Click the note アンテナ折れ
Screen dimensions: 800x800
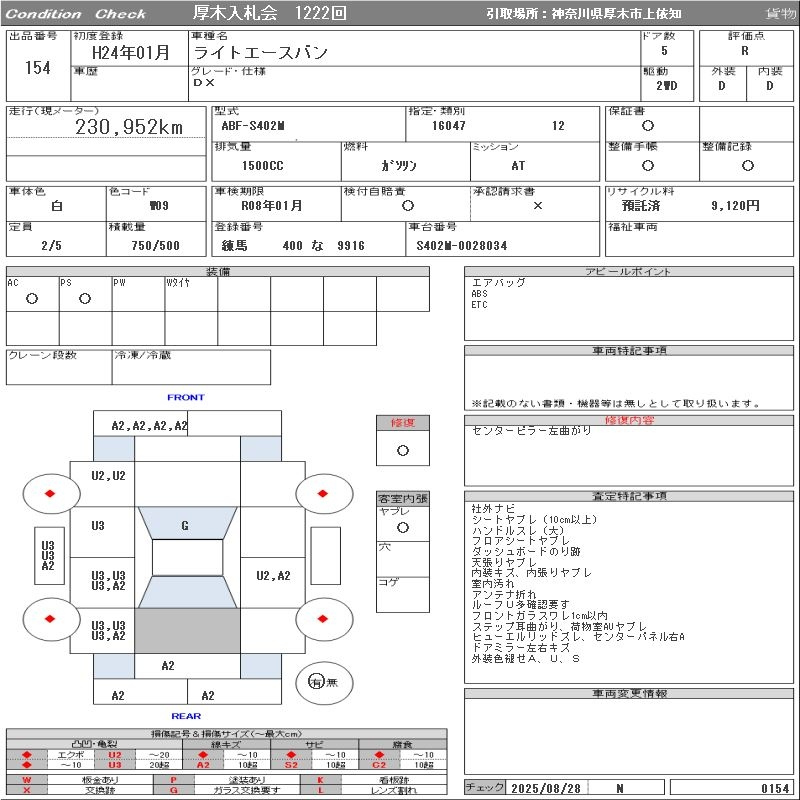tap(504, 594)
